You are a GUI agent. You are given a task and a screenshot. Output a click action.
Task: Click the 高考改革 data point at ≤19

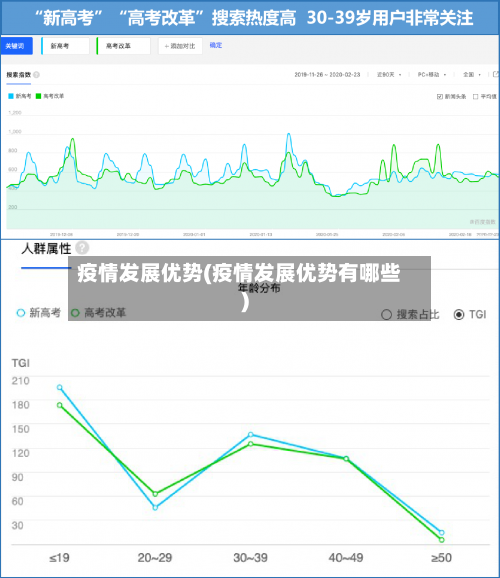point(60,405)
